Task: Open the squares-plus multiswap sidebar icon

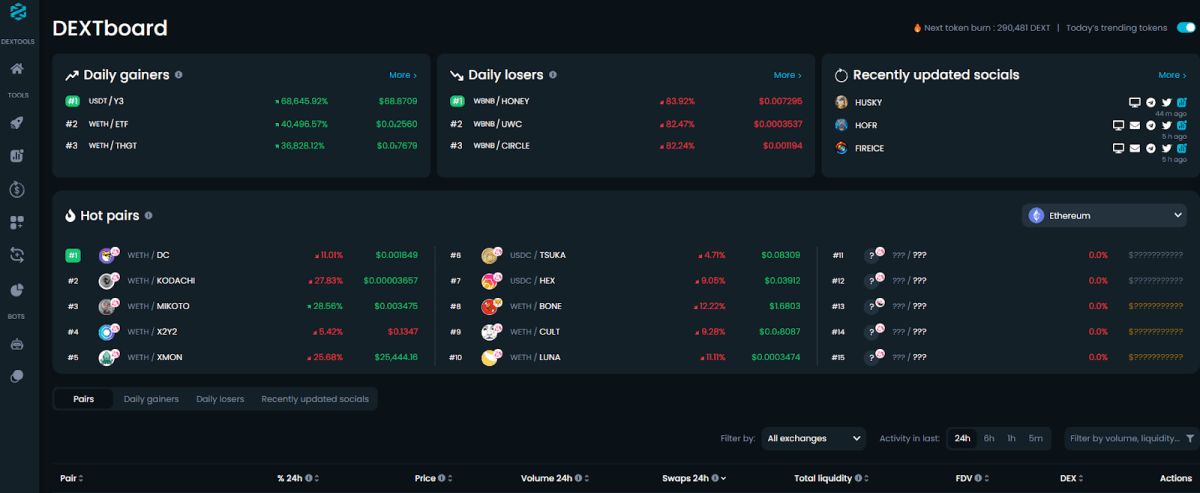Action: click(17, 222)
